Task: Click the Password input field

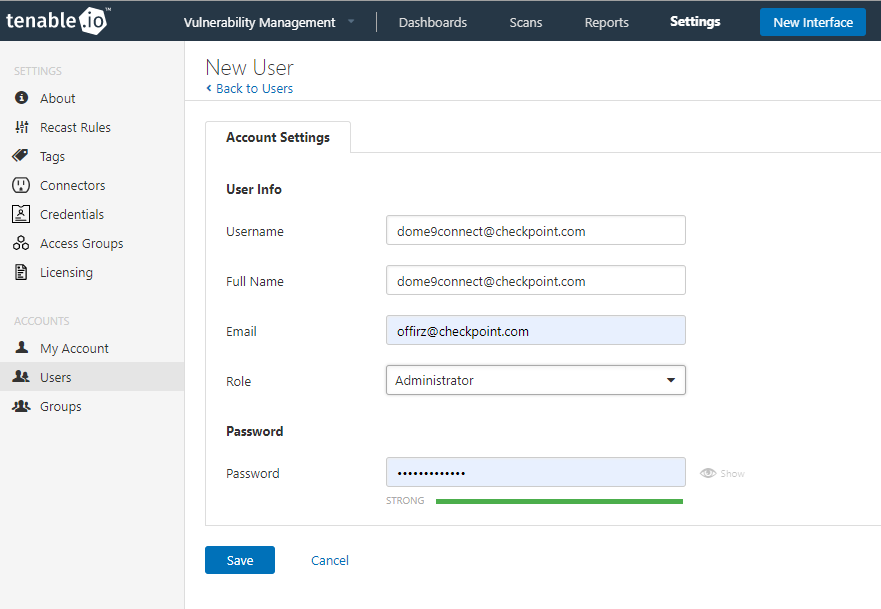Action: [535, 472]
